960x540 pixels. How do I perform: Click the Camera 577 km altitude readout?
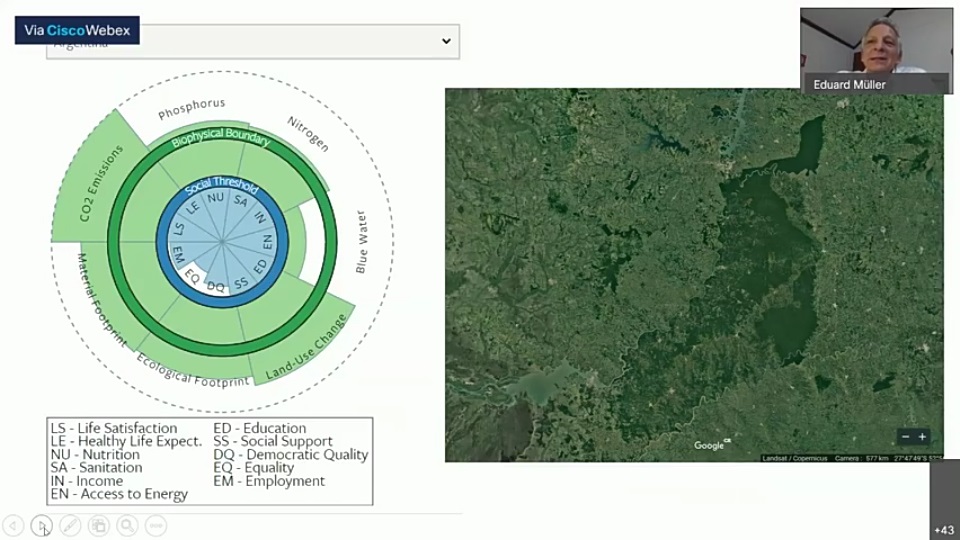860,458
